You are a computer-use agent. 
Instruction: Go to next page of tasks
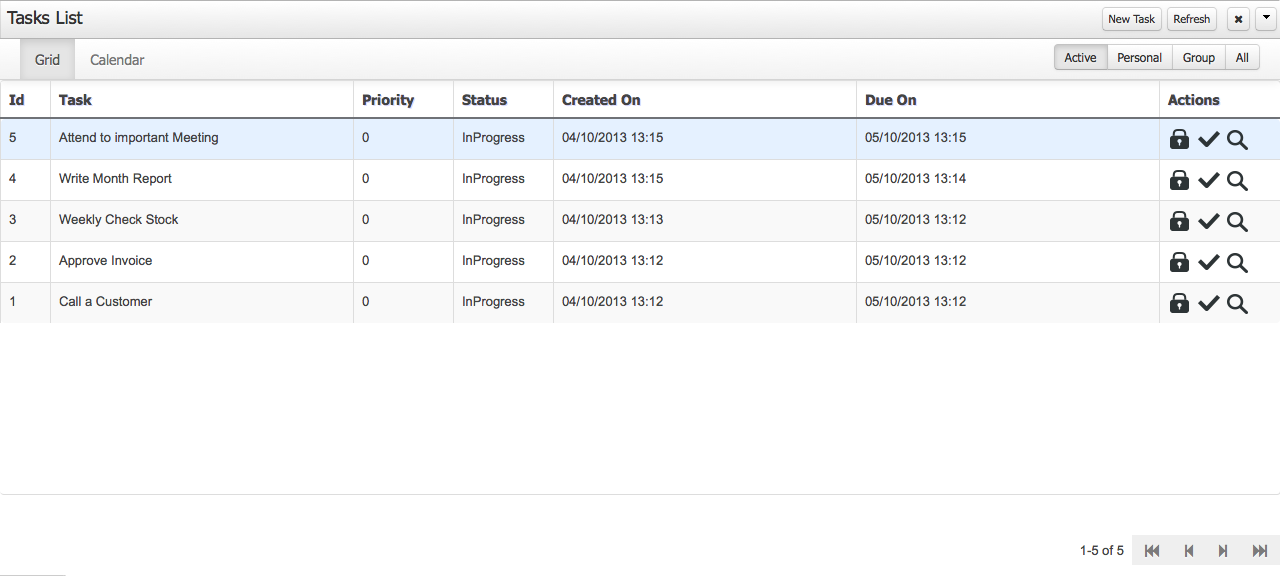tap(1223, 551)
